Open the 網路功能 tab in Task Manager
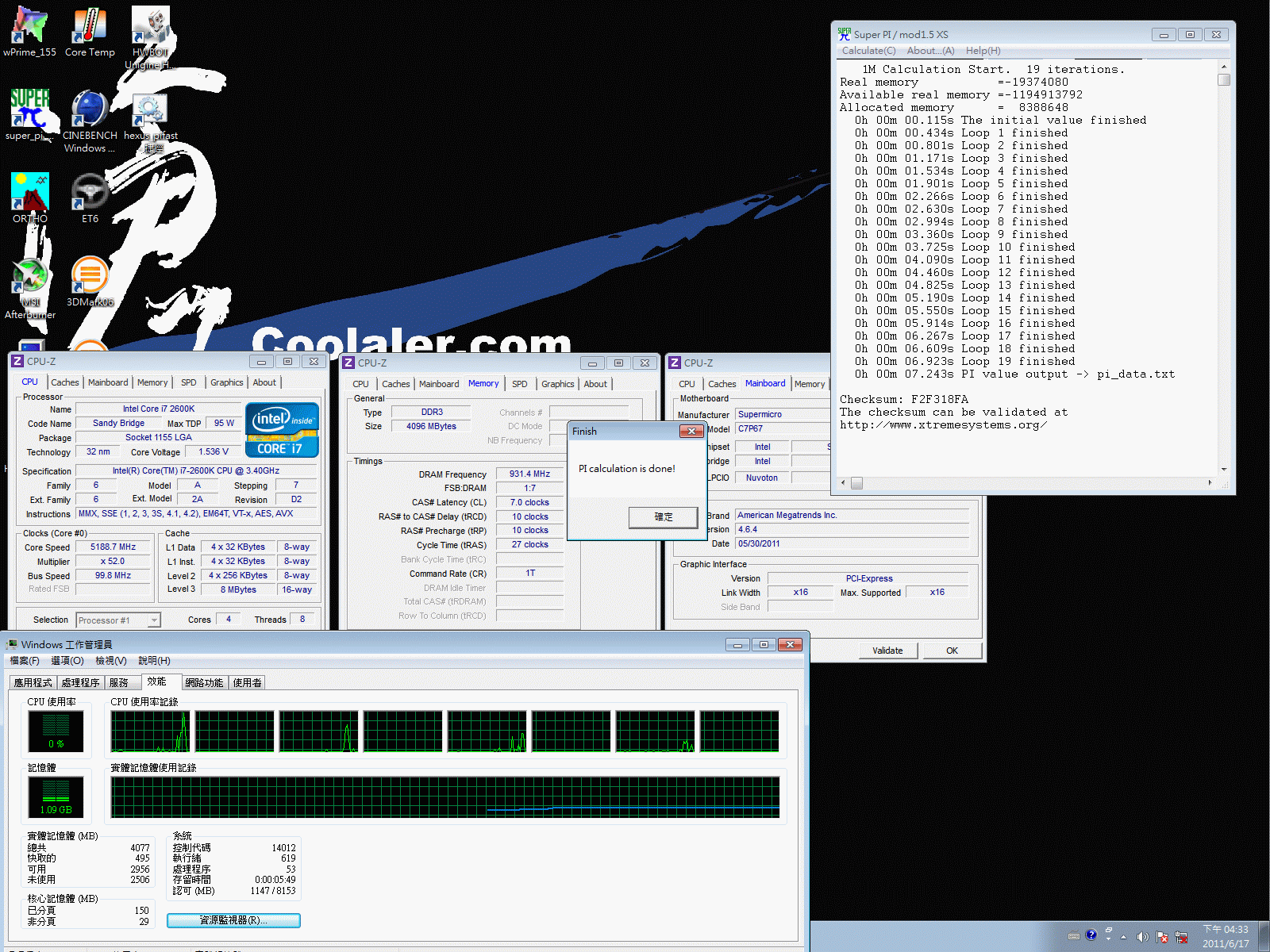 point(204,682)
